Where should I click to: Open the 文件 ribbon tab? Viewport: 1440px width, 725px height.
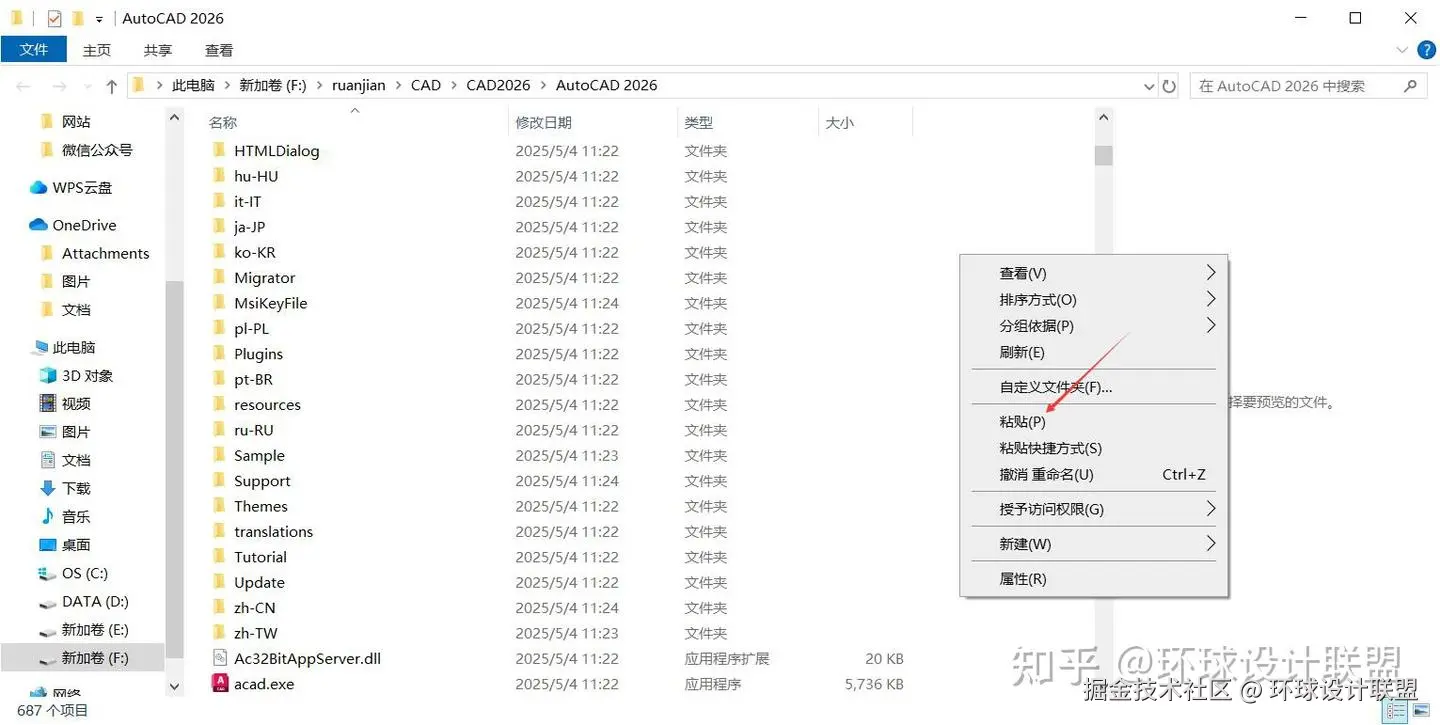coord(34,49)
